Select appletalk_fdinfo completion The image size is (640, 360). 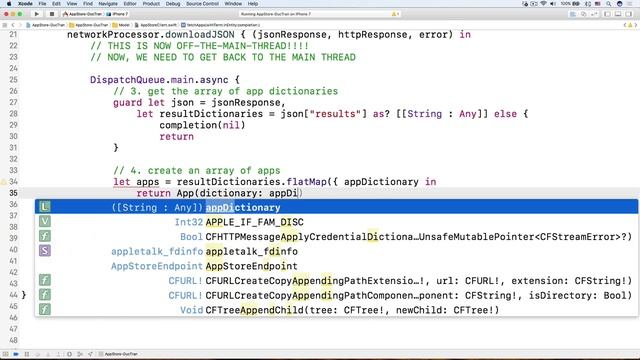(336, 251)
